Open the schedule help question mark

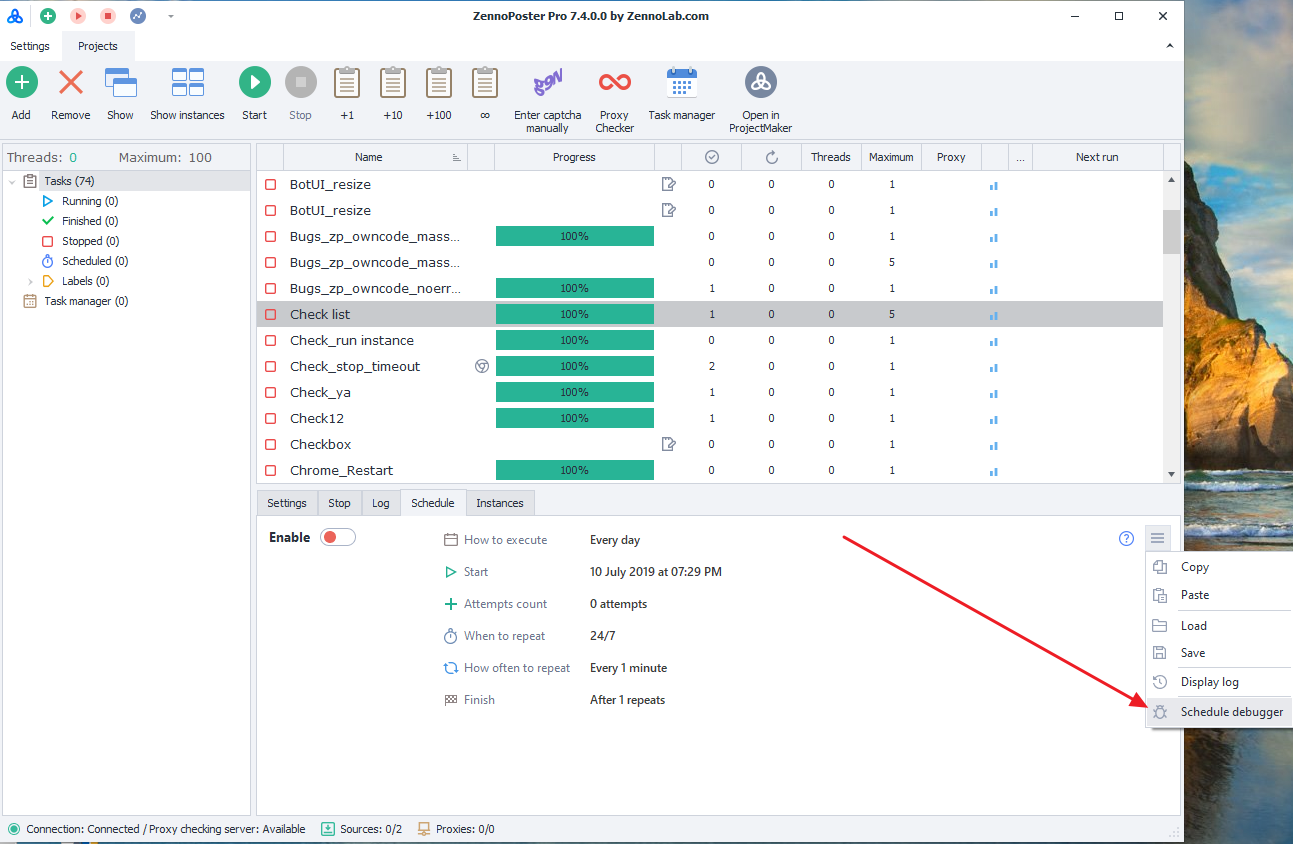coord(1127,539)
